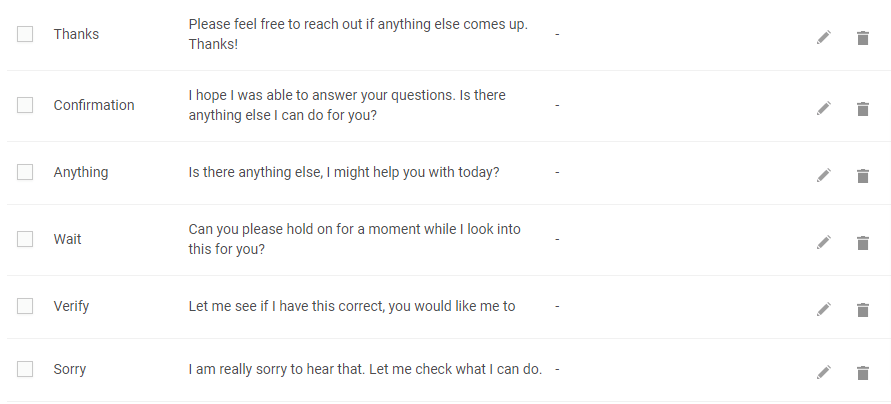Click the Sorry message text
Viewport: 891px width, 404px height.
point(365,369)
